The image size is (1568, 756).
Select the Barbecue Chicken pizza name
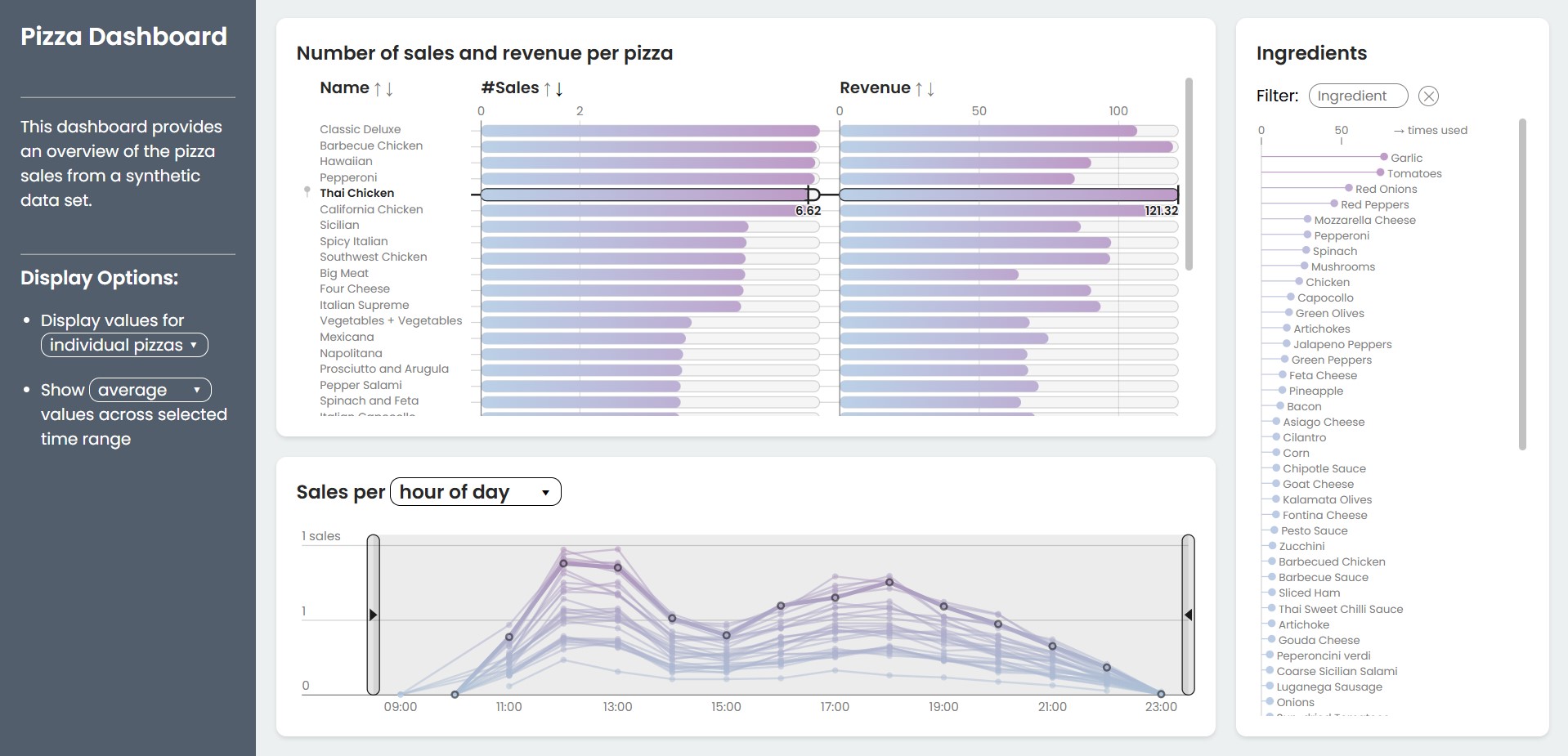371,145
